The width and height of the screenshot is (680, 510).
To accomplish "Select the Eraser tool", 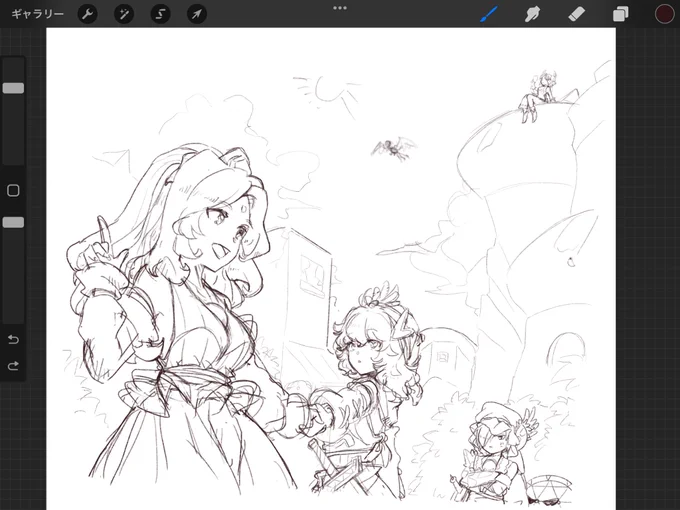I will pyautogui.click(x=576, y=14).
